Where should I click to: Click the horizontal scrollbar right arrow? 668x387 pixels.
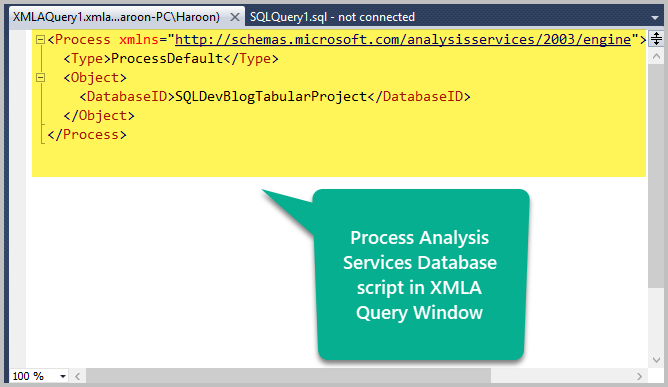pyautogui.click(x=639, y=376)
